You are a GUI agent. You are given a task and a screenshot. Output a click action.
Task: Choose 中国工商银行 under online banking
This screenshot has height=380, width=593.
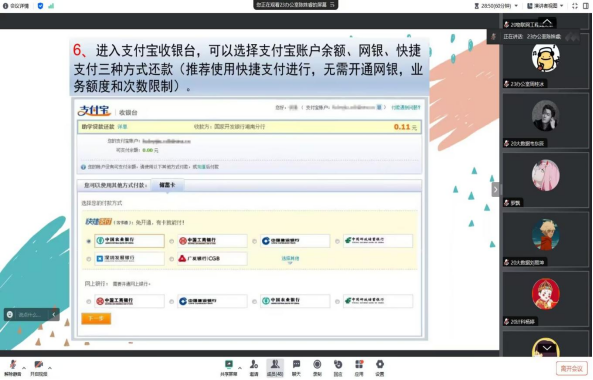click(x=89, y=301)
